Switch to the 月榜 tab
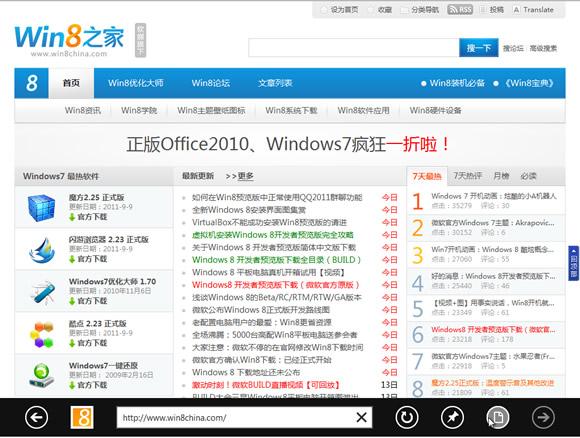Screen dimensions: 580x438 501,176
